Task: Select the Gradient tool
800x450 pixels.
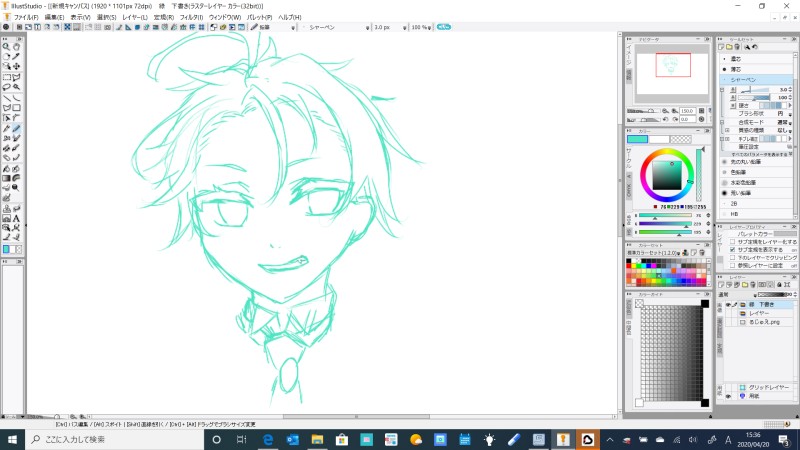Action: (6, 178)
